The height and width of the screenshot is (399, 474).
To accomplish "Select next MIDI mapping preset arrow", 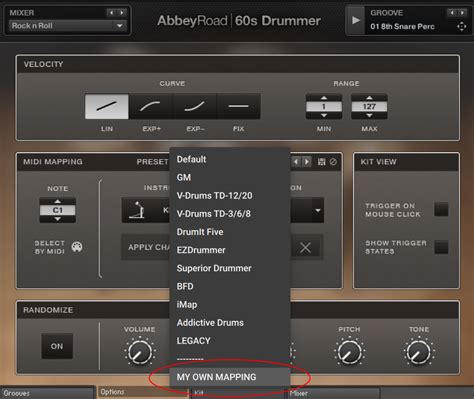I will [x=307, y=162].
